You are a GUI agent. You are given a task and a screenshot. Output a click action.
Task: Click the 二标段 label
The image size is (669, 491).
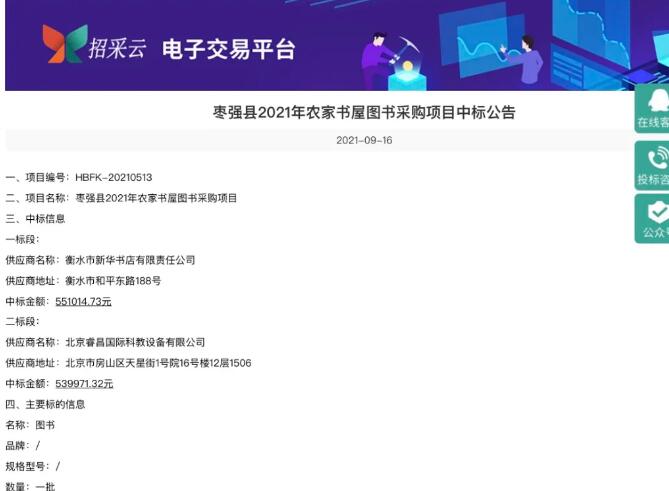(22, 322)
